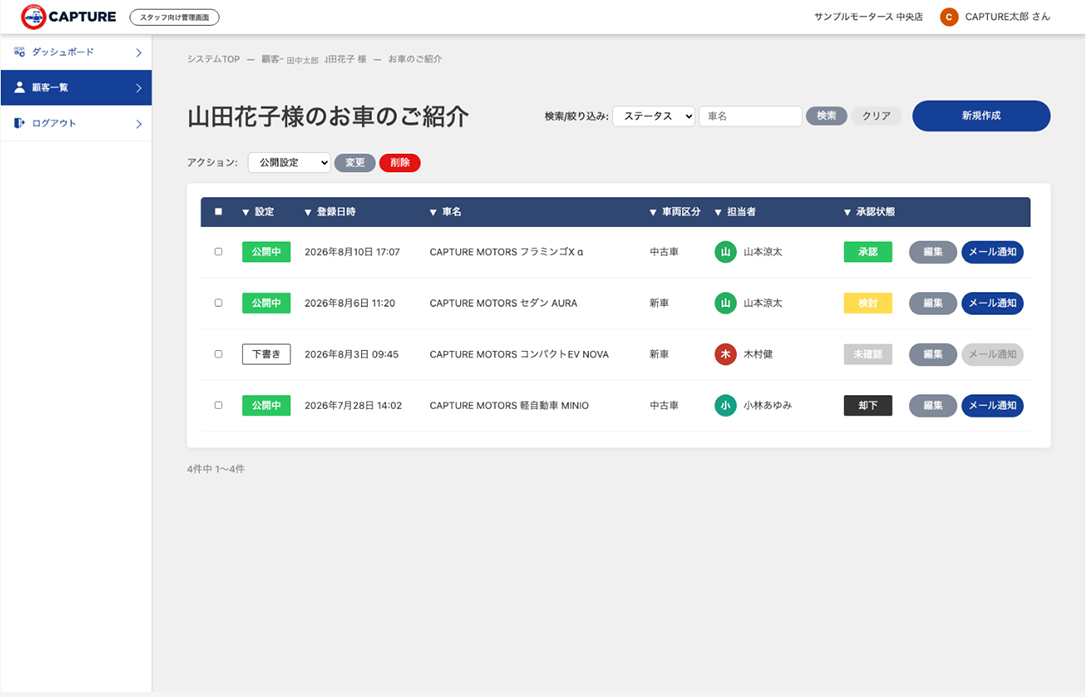Click the 変更 action button
This screenshot has width=1086, height=697.
click(x=355, y=163)
